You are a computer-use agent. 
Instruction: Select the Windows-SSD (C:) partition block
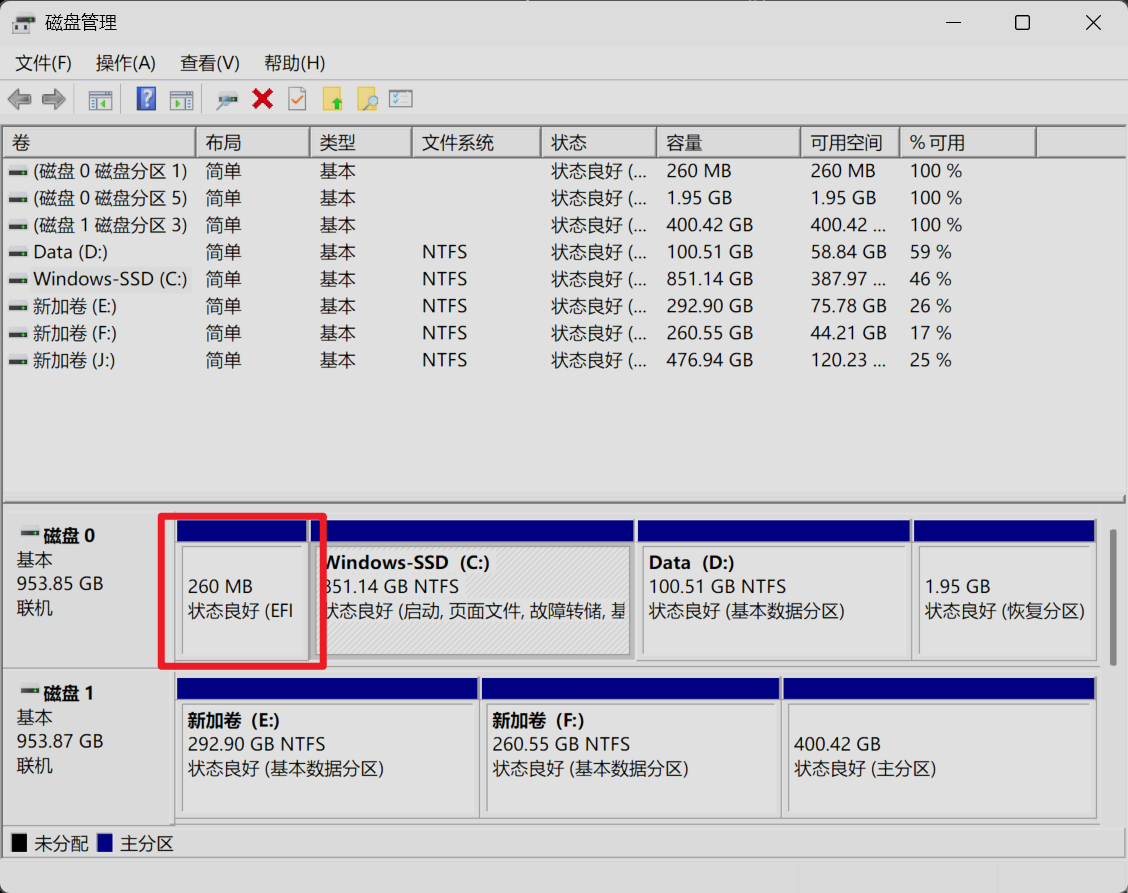472,590
